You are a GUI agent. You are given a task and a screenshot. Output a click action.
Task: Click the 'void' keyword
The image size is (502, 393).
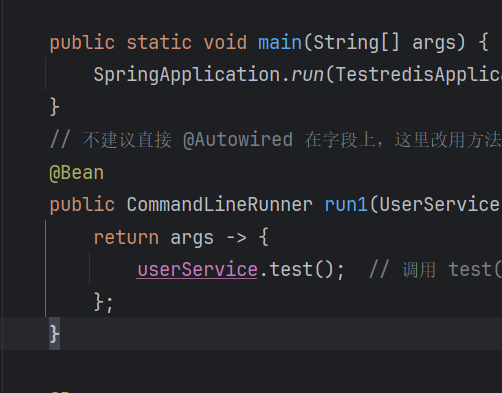point(225,43)
